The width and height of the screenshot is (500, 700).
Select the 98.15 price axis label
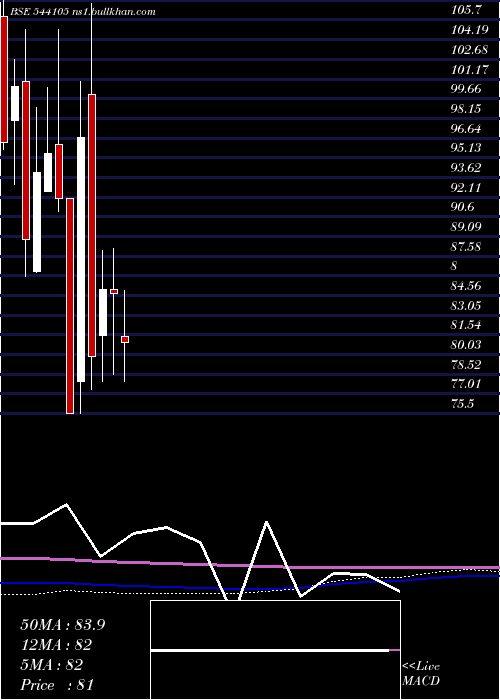467,108
